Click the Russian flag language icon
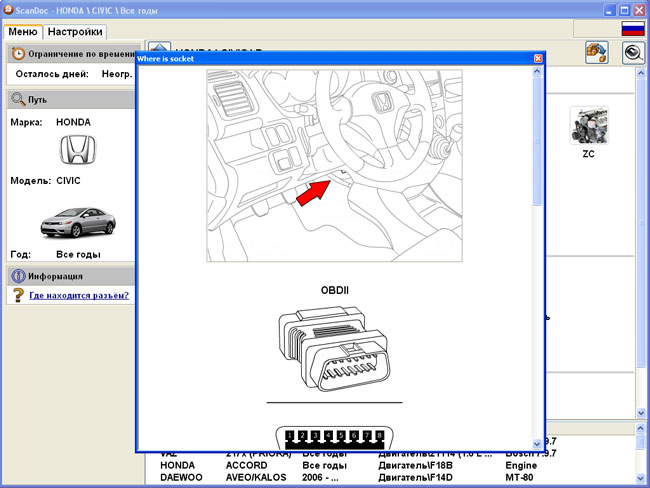 click(632, 28)
